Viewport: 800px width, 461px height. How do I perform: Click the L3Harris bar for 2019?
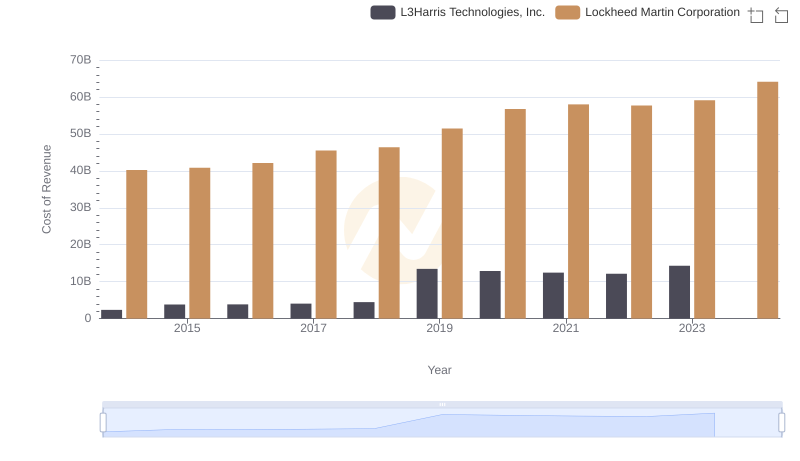[x=427, y=294]
